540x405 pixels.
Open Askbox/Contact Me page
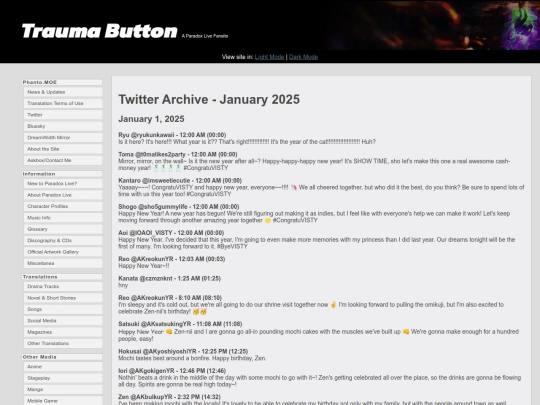[x=63, y=160]
